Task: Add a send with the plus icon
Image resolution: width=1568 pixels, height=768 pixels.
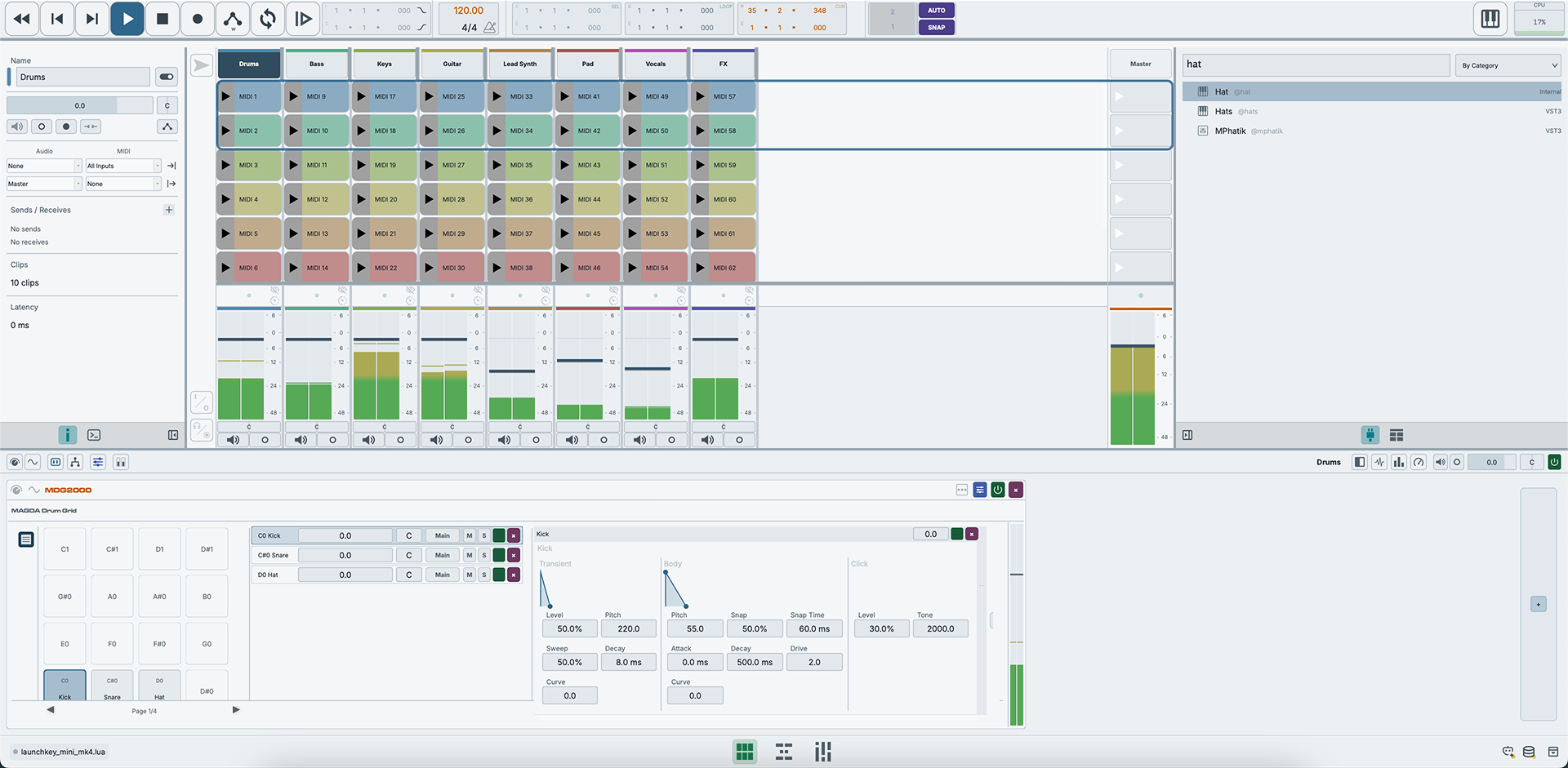Action: pos(169,210)
